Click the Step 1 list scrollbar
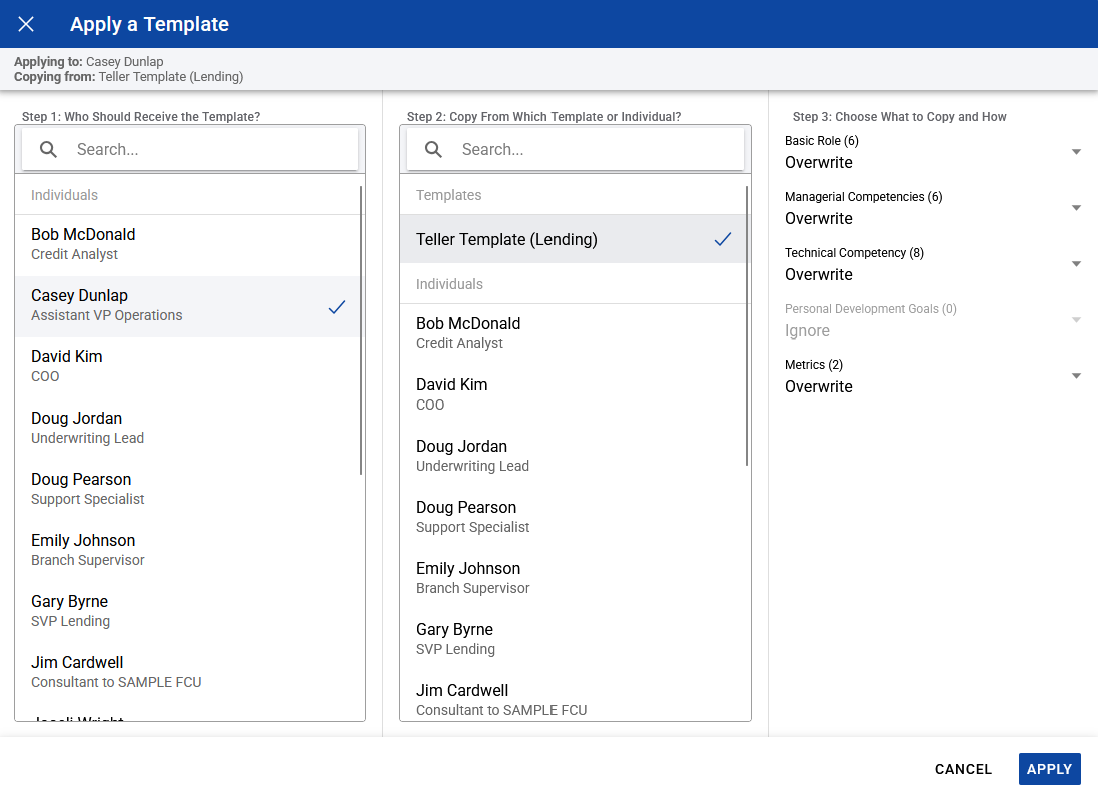The width and height of the screenshot is (1098, 800). [x=361, y=330]
